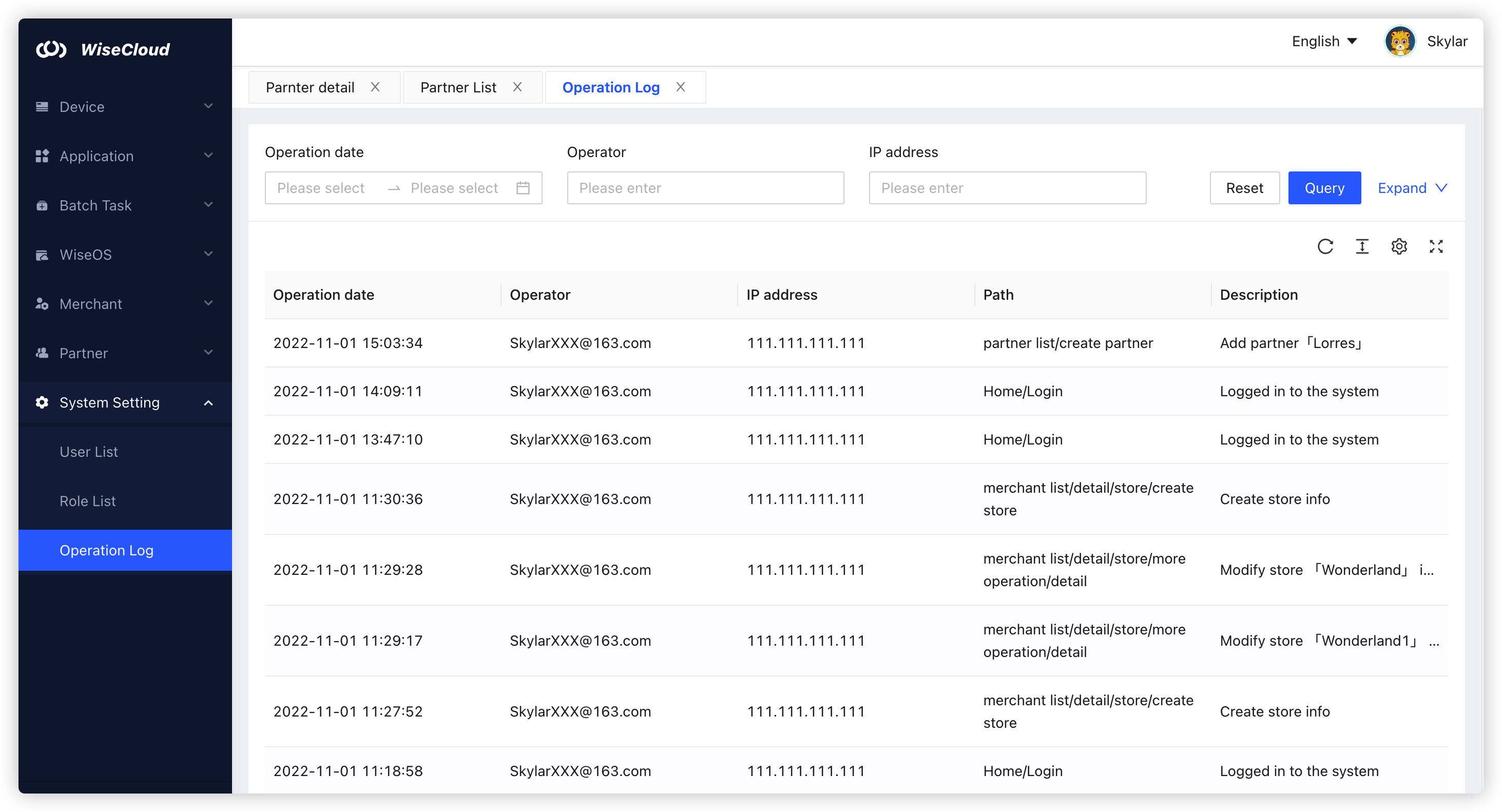Viewport: 1502px width, 812px height.
Task: Expand the Device sidebar menu
Action: click(x=125, y=107)
